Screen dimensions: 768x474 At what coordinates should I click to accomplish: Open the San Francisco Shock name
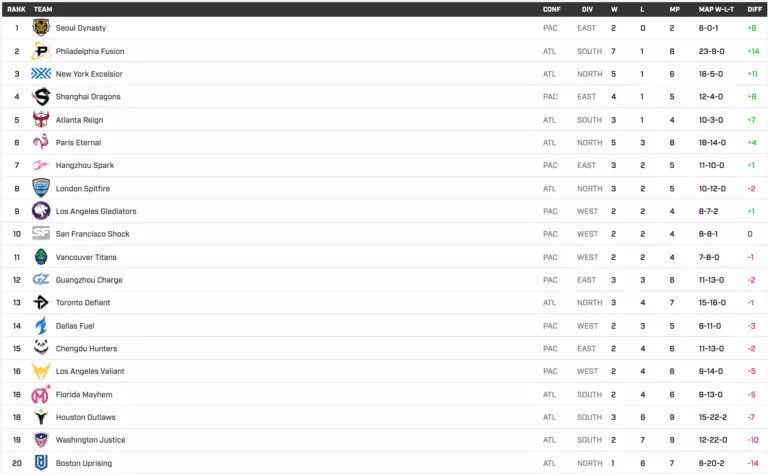pos(93,234)
